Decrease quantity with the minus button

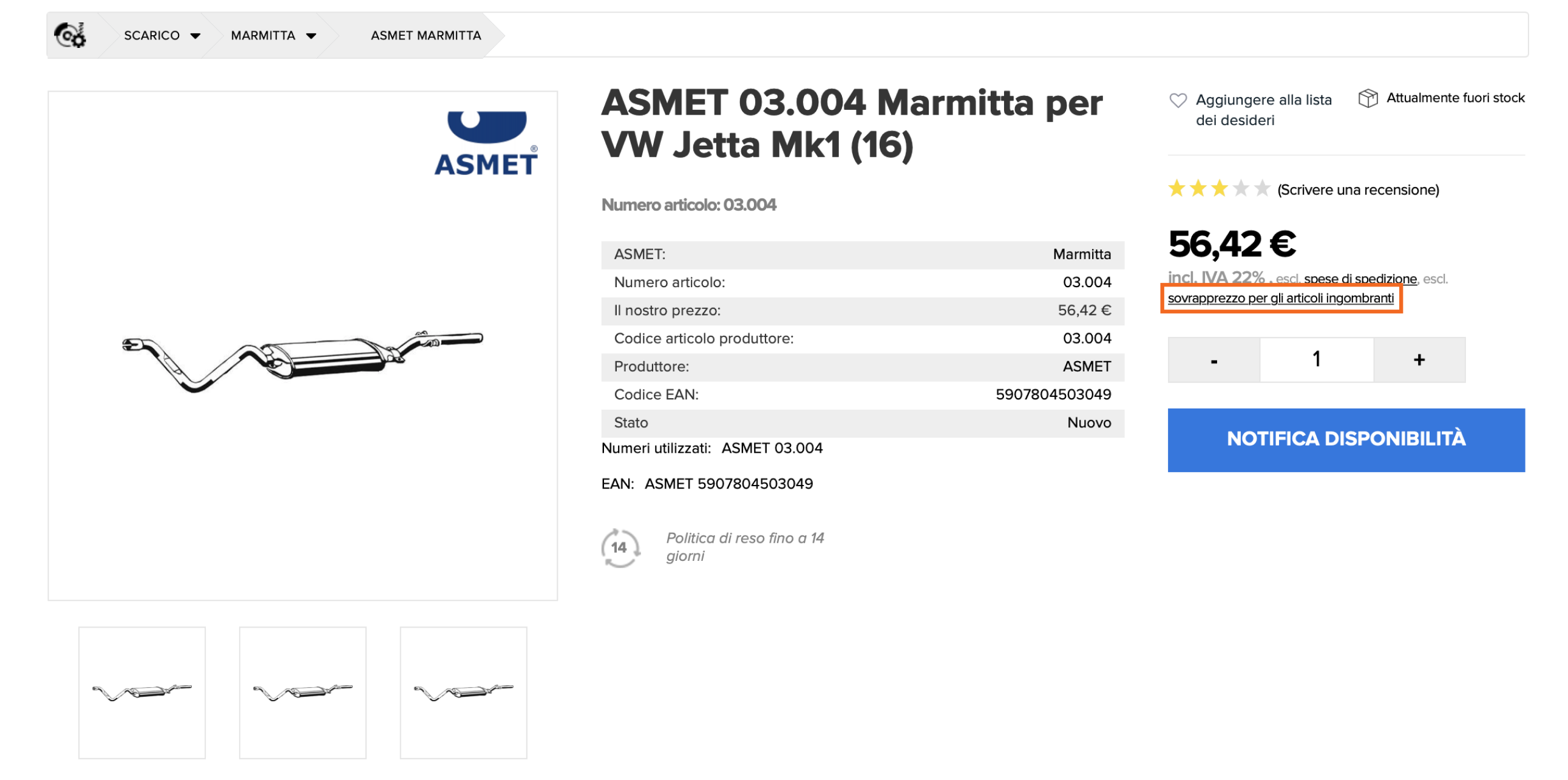[x=1213, y=360]
